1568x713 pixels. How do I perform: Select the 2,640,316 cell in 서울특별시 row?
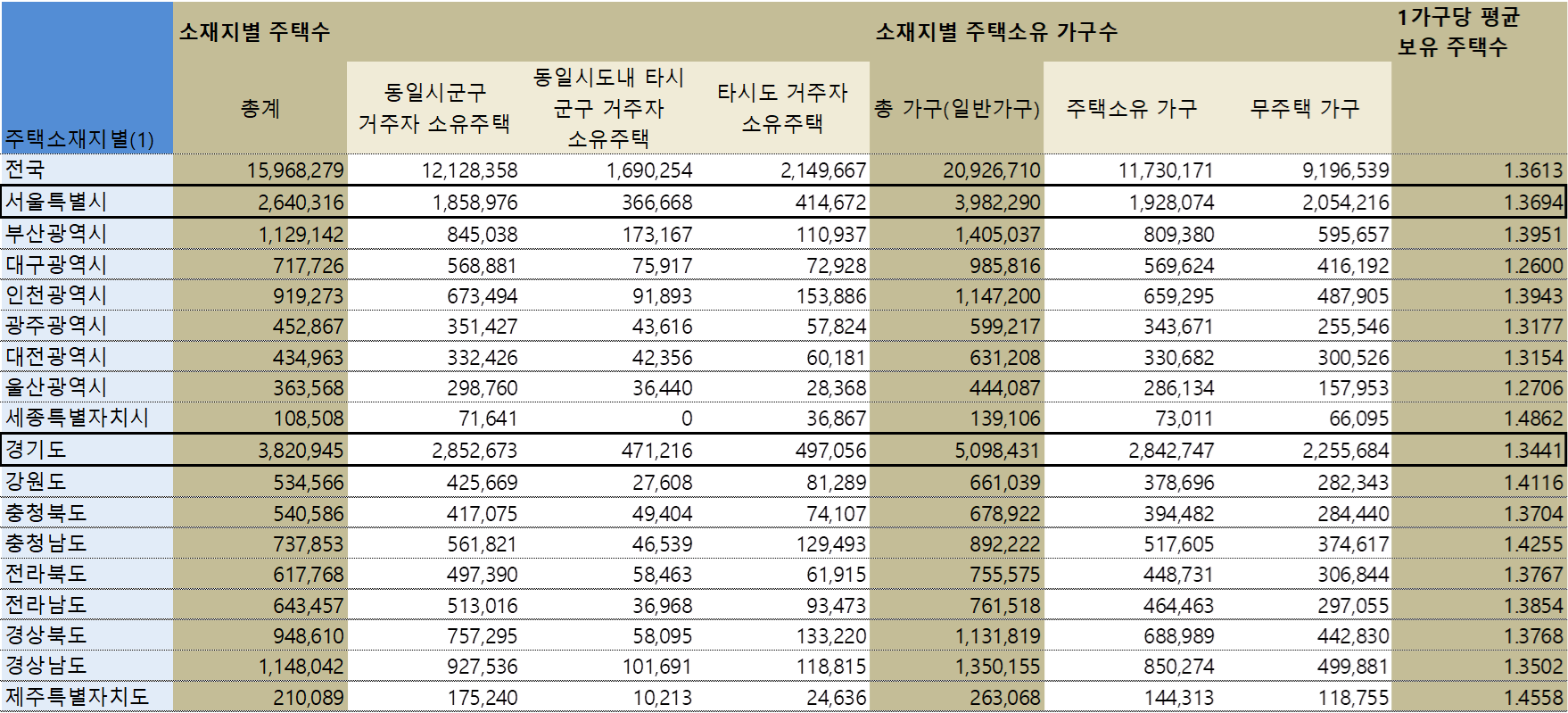click(x=260, y=202)
